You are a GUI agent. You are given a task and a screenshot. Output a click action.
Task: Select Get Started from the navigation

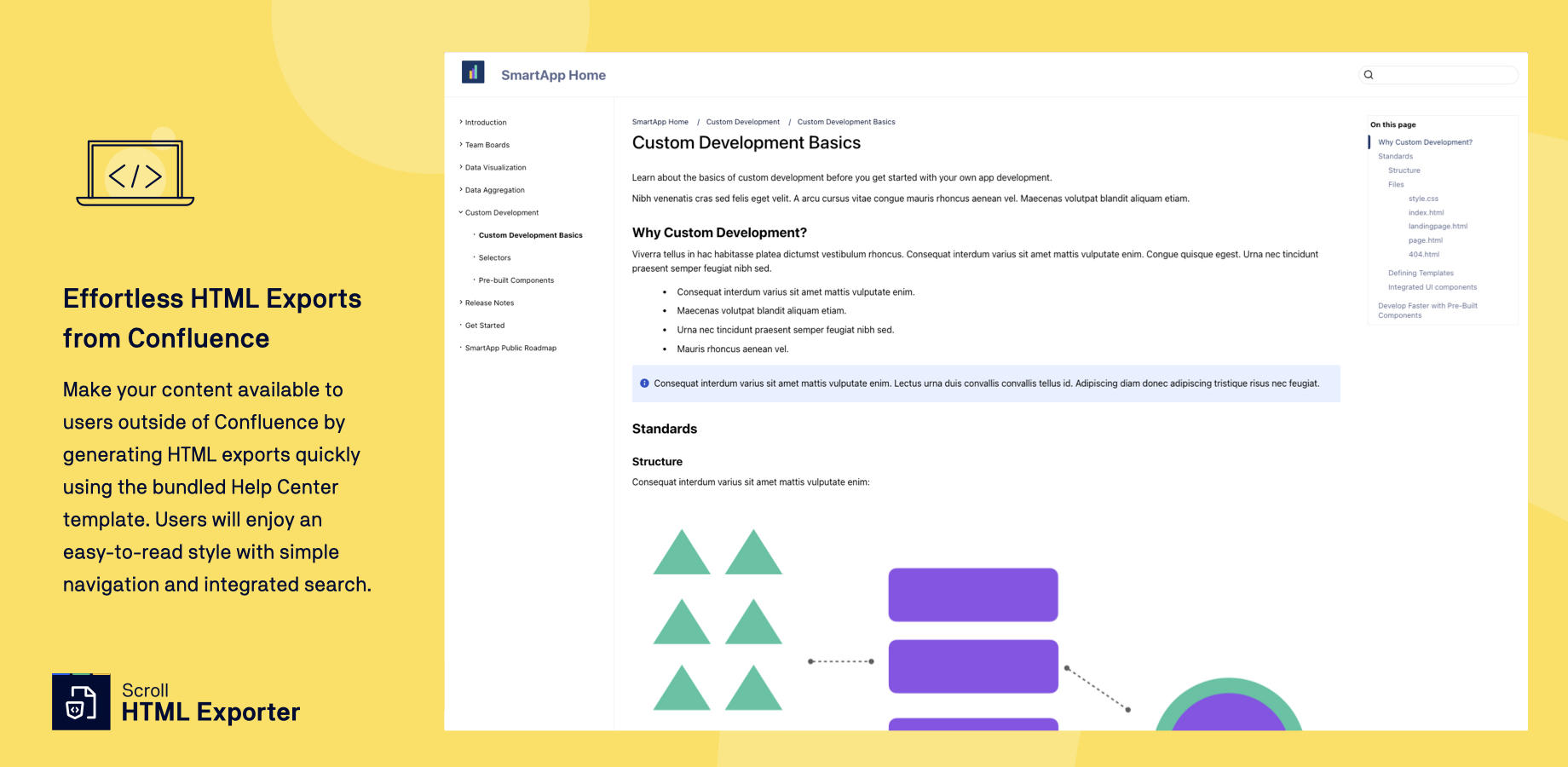click(485, 325)
